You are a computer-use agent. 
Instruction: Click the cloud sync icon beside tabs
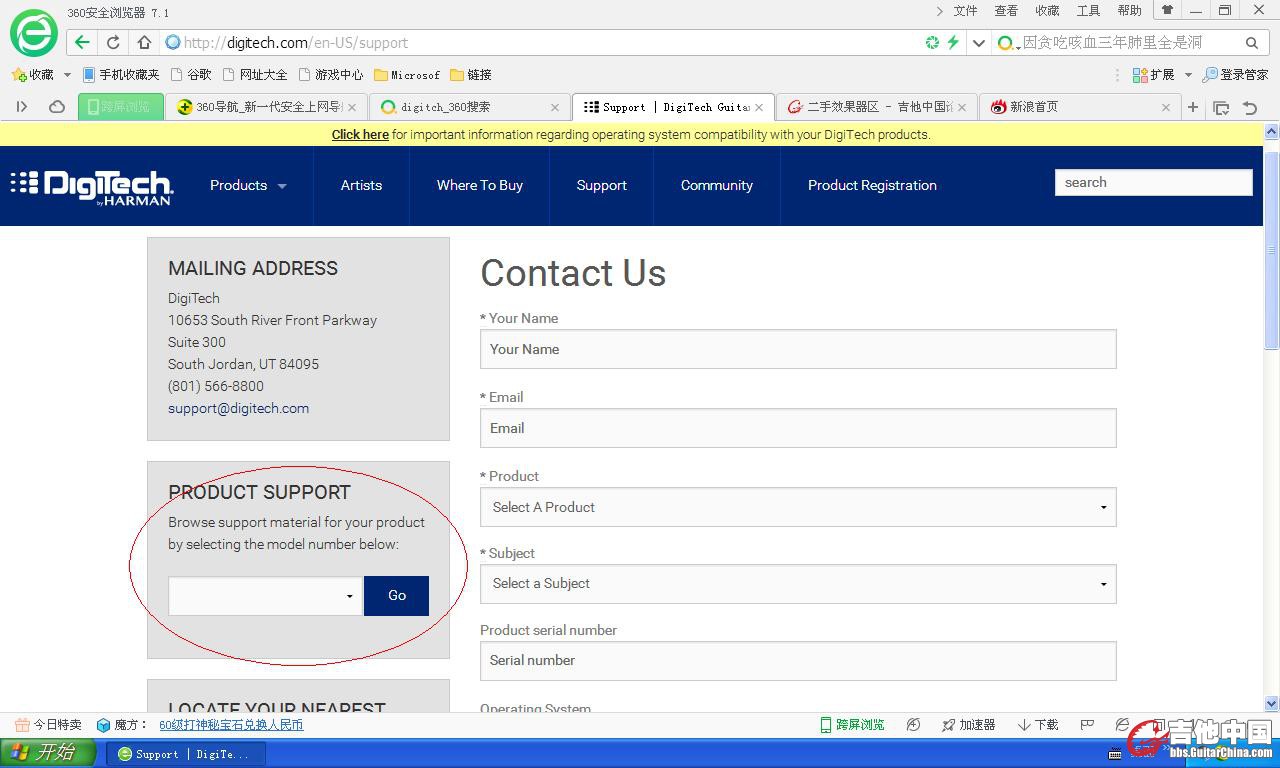(57, 107)
